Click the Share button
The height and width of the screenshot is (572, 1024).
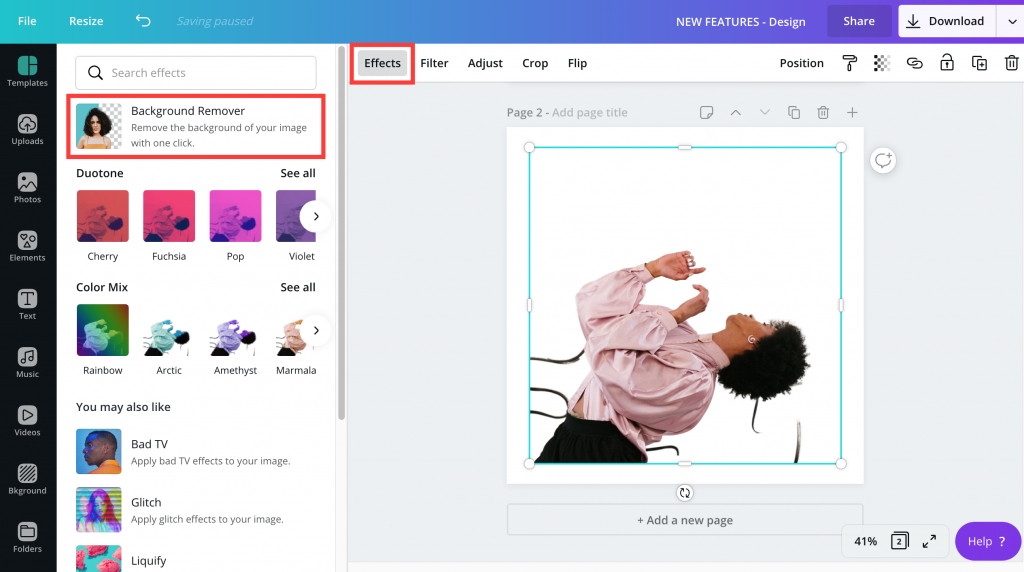(x=858, y=21)
